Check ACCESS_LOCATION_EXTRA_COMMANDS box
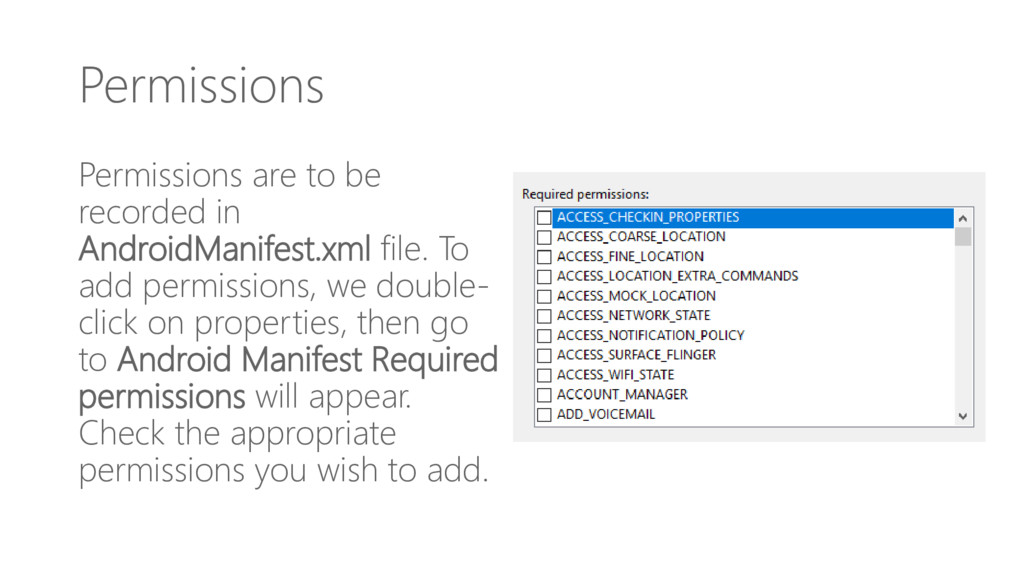Viewport: 1024px width, 576px height. pyautogui.click(x=544, y=276)
